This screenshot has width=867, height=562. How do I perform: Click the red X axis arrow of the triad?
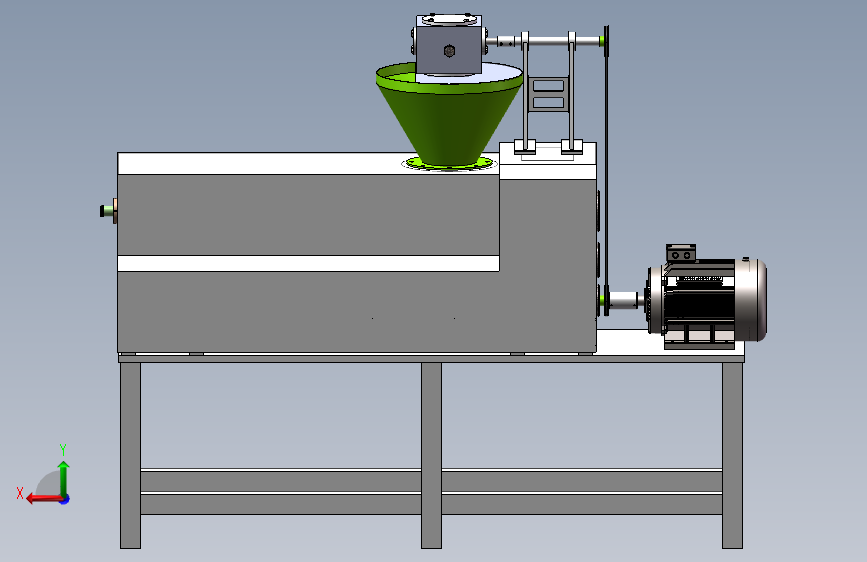pyautogui.click(x=43, y=499)
